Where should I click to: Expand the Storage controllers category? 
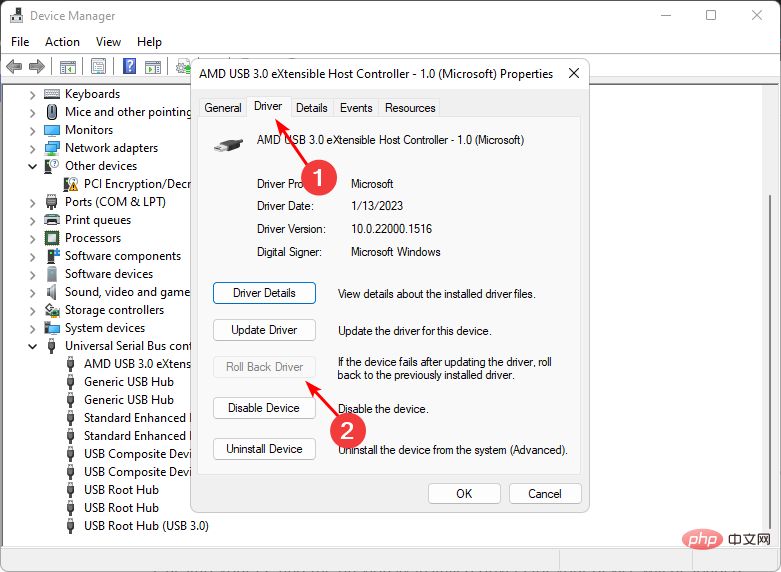click(33, 310)
